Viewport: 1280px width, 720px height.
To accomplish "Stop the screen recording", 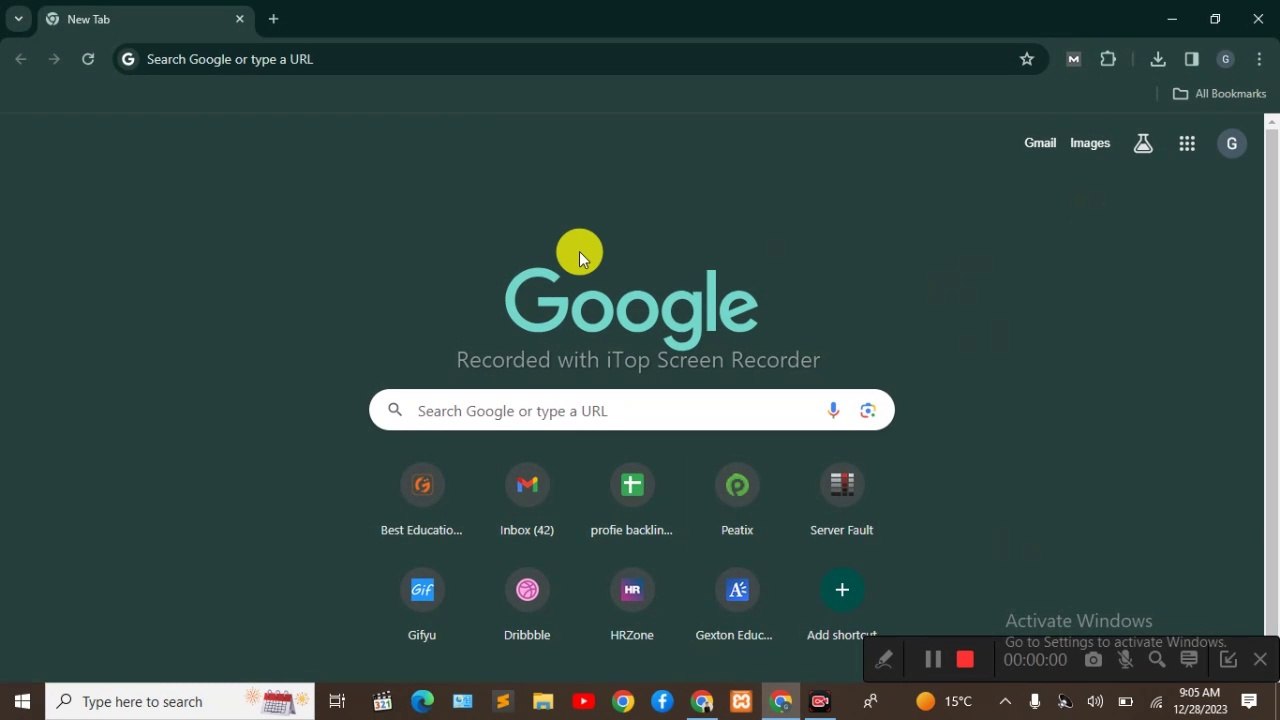I will [x=965, y=659].
